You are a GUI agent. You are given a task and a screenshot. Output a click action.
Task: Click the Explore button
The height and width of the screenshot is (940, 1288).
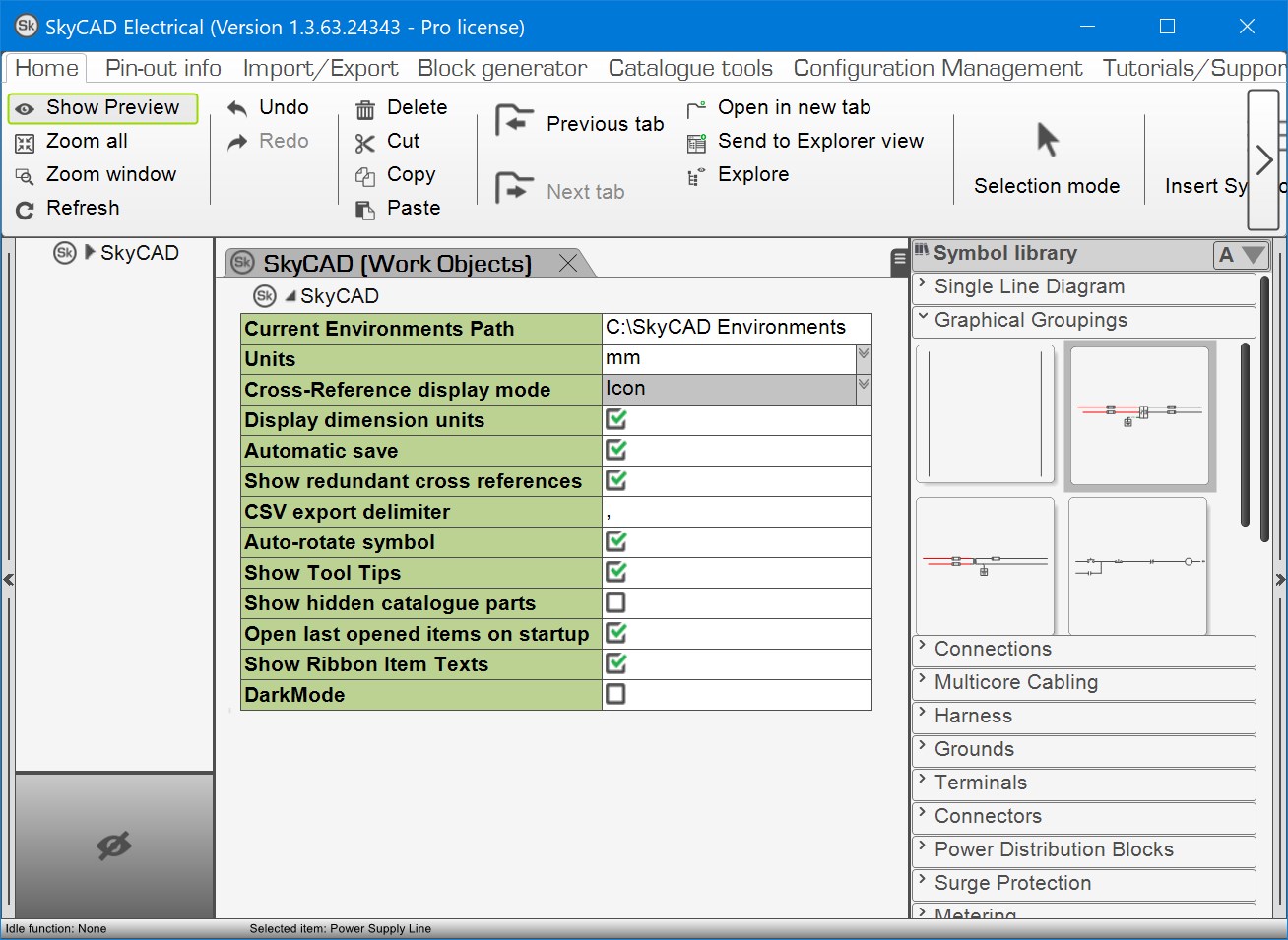(x=752, y=174)
